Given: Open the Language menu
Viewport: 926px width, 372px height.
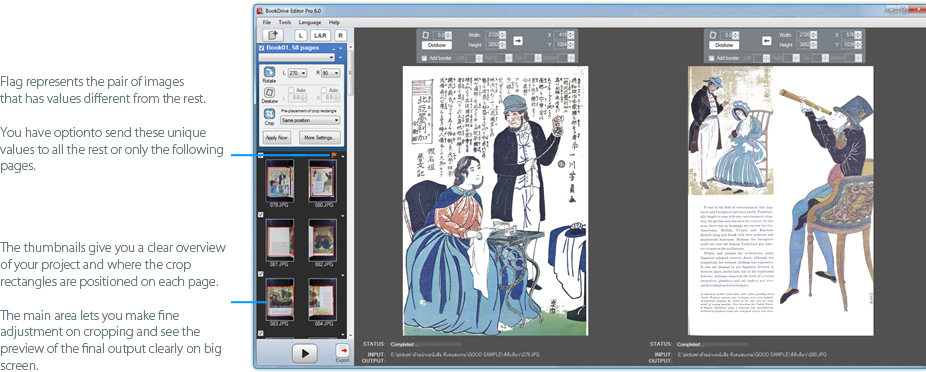Looking at the screenshot, I should click(310, 22).
